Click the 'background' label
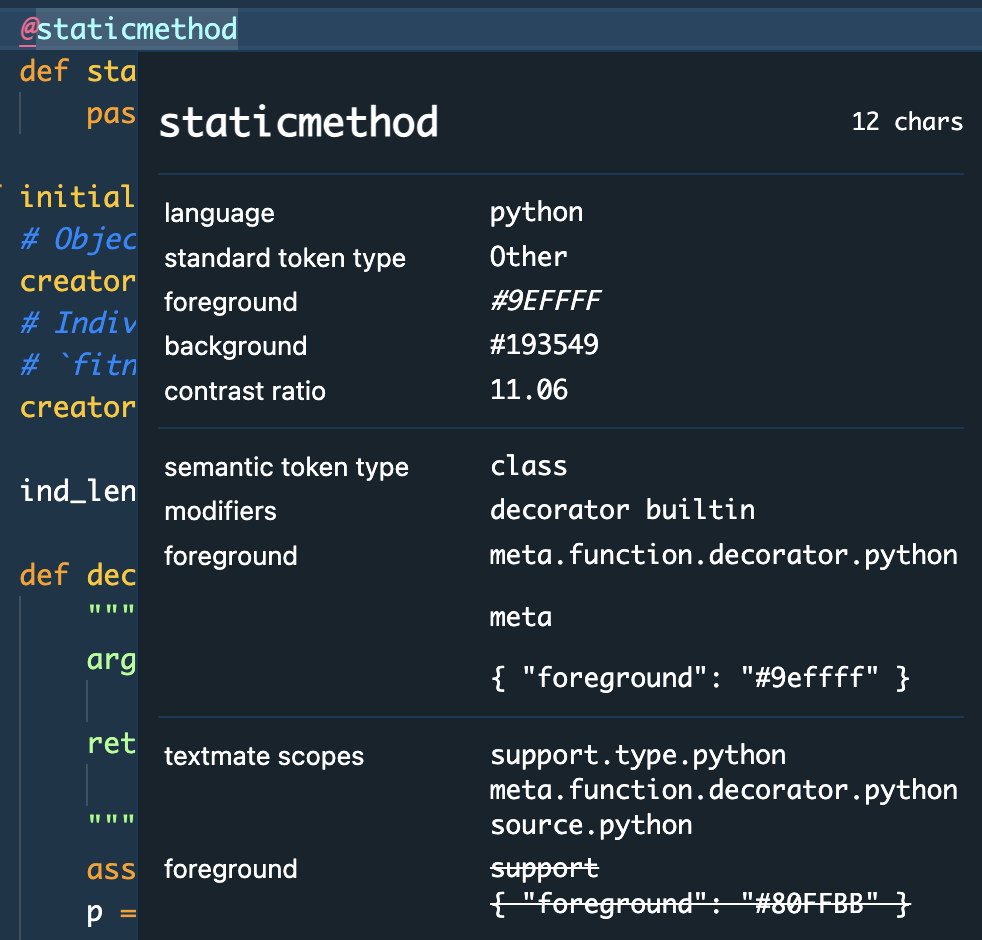The width and height of the screenshot is (982, 940). click(x=235, y=346)
